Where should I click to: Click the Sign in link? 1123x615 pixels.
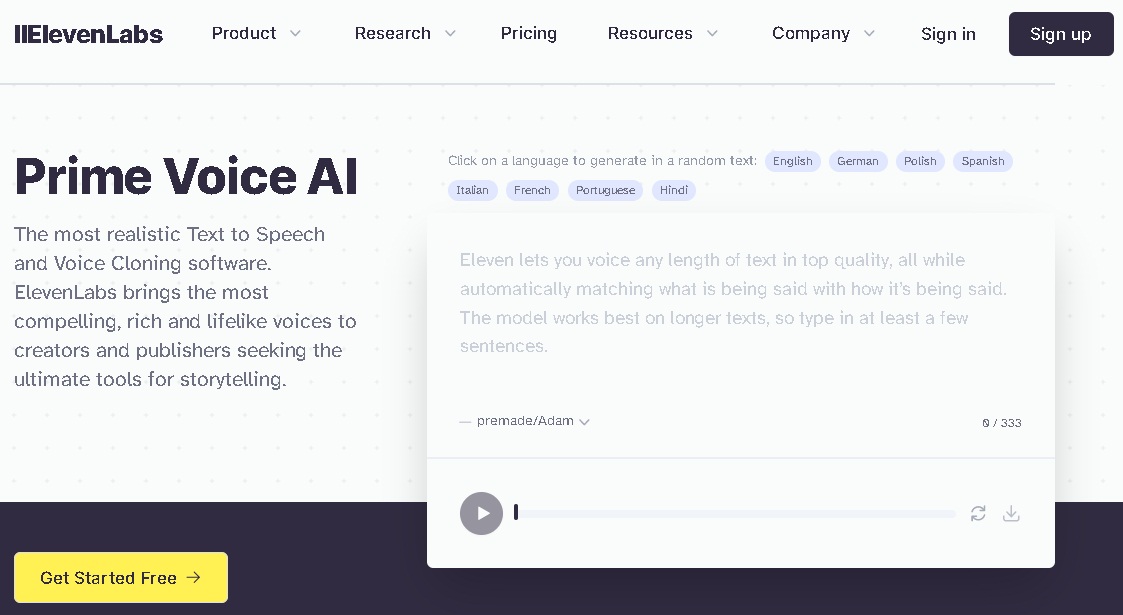coord(948,34)
